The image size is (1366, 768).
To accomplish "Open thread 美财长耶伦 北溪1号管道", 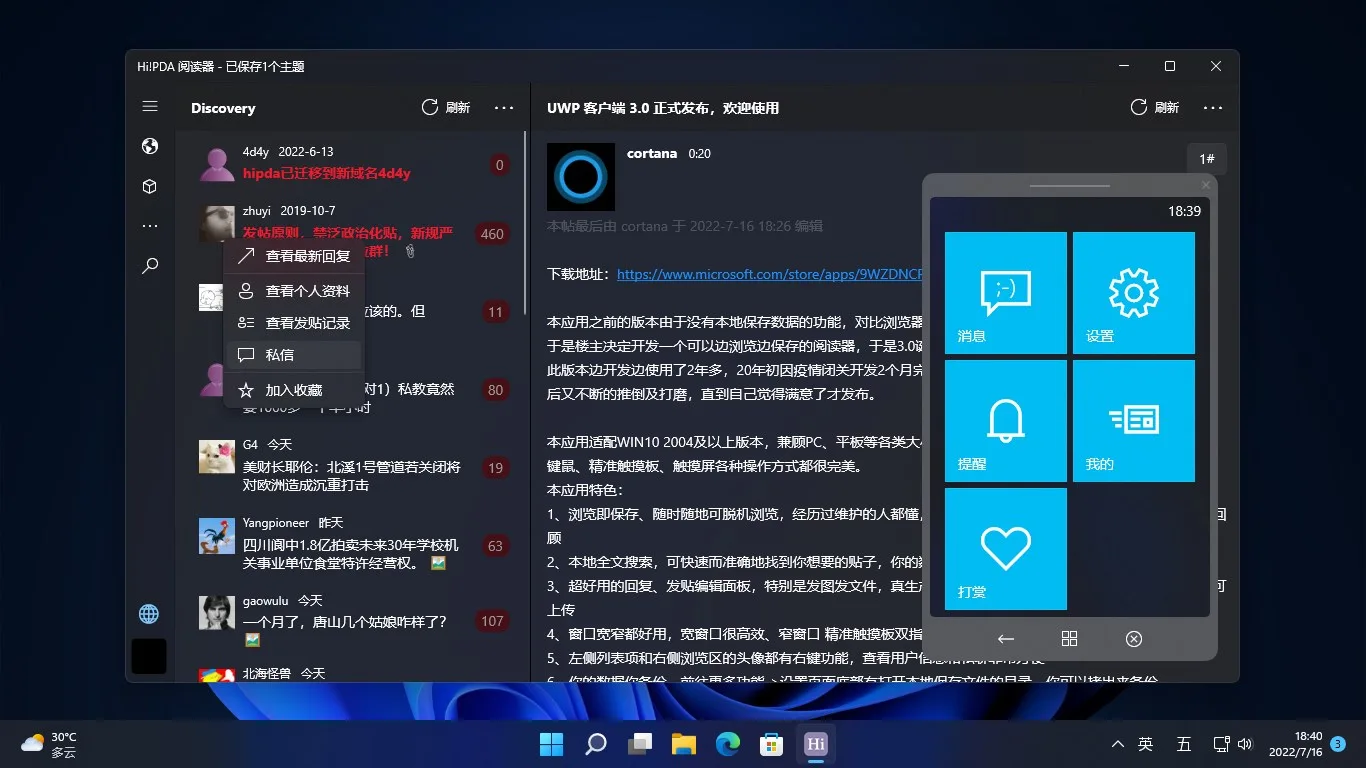I will point(352,476).
